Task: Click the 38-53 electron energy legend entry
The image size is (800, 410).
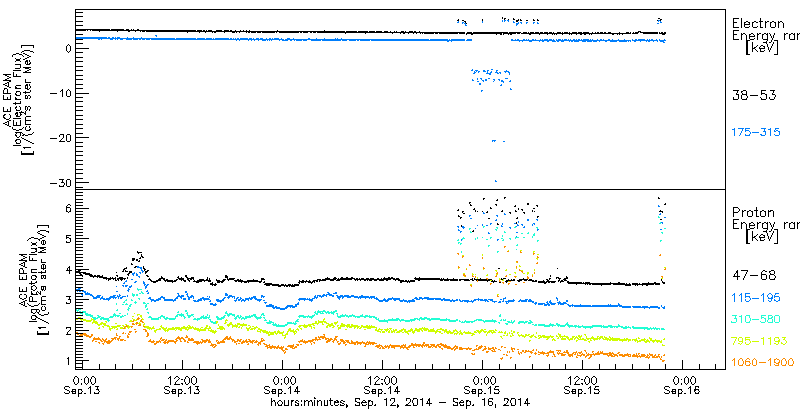Action: point(754,95)
